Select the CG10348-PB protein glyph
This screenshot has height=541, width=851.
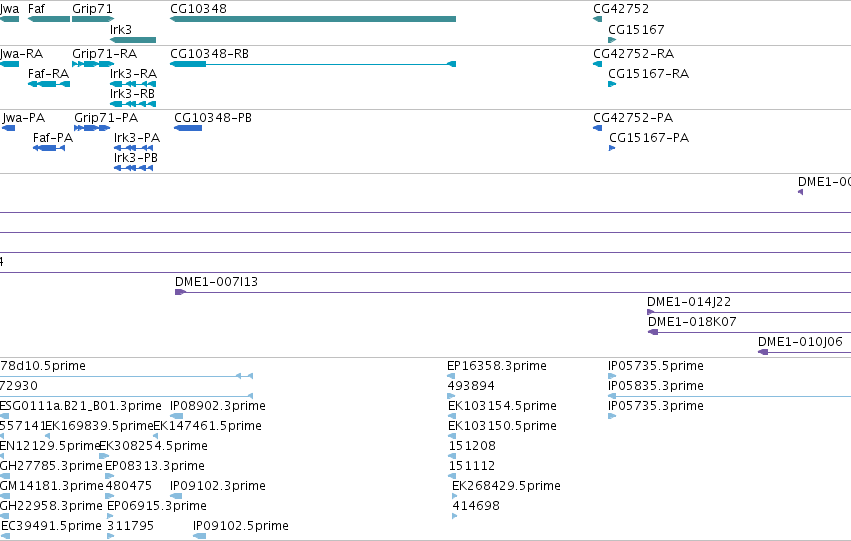188,128
